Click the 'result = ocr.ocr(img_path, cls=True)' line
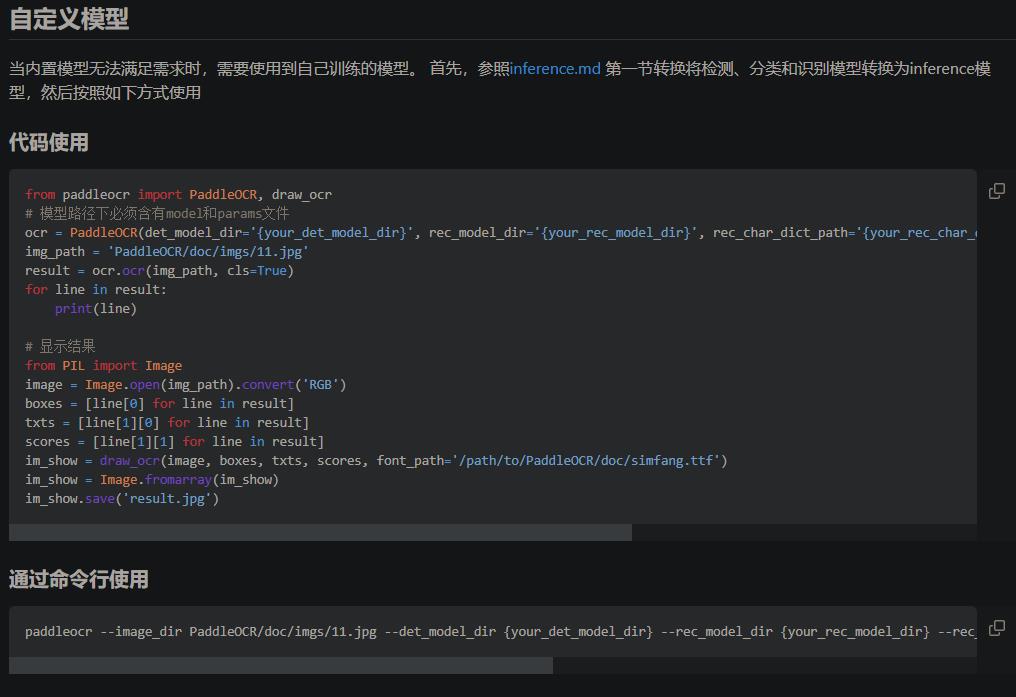This screenshot has height=697, width=1016. [x=159, y=270]
